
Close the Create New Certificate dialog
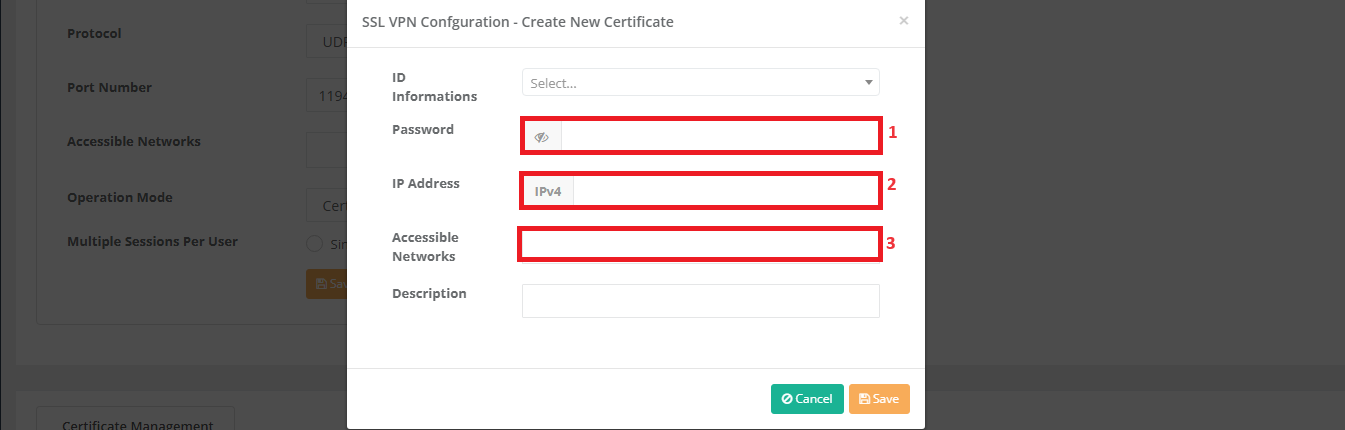904,20
